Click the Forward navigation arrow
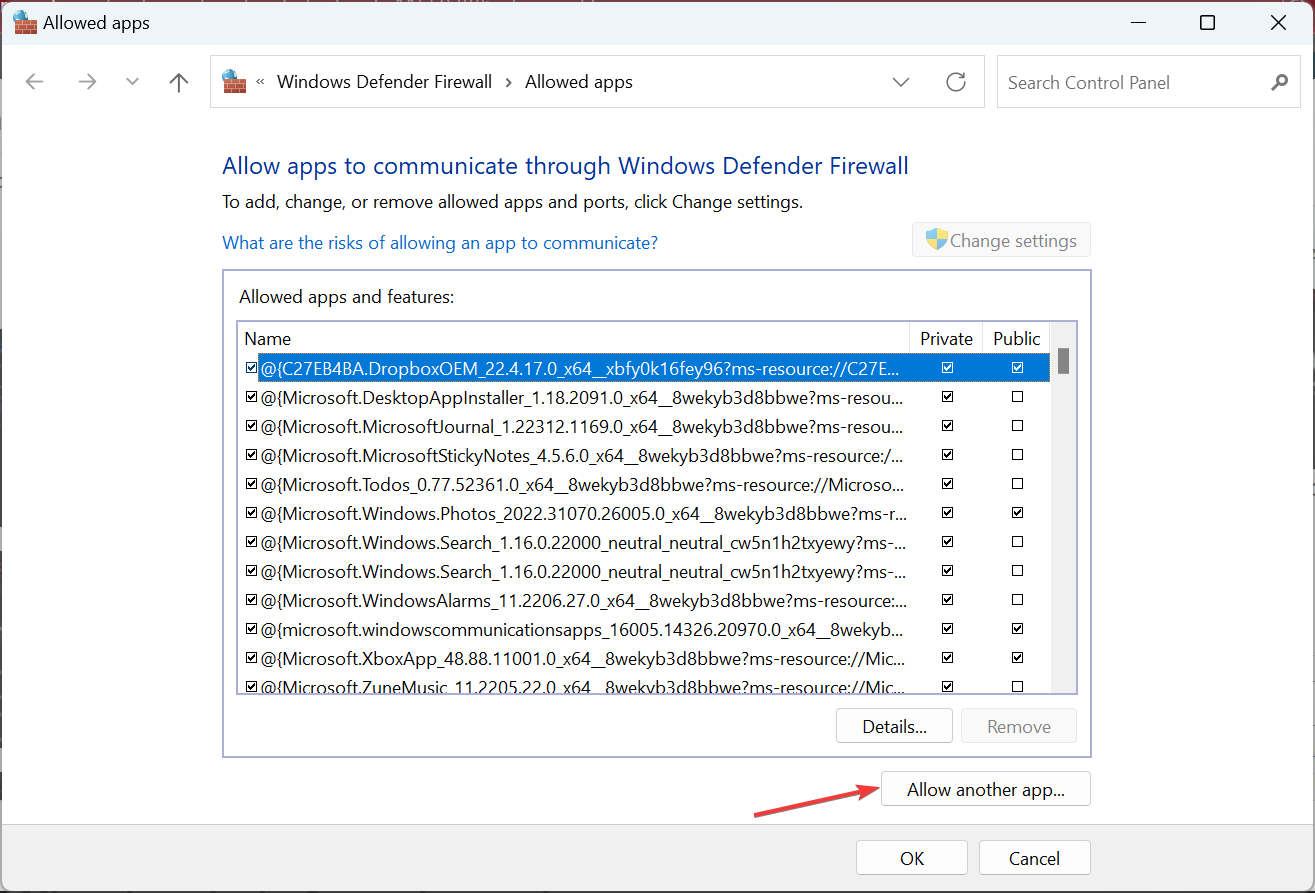Viewport: 1315px width, 893px height. (x=87, y=82)
